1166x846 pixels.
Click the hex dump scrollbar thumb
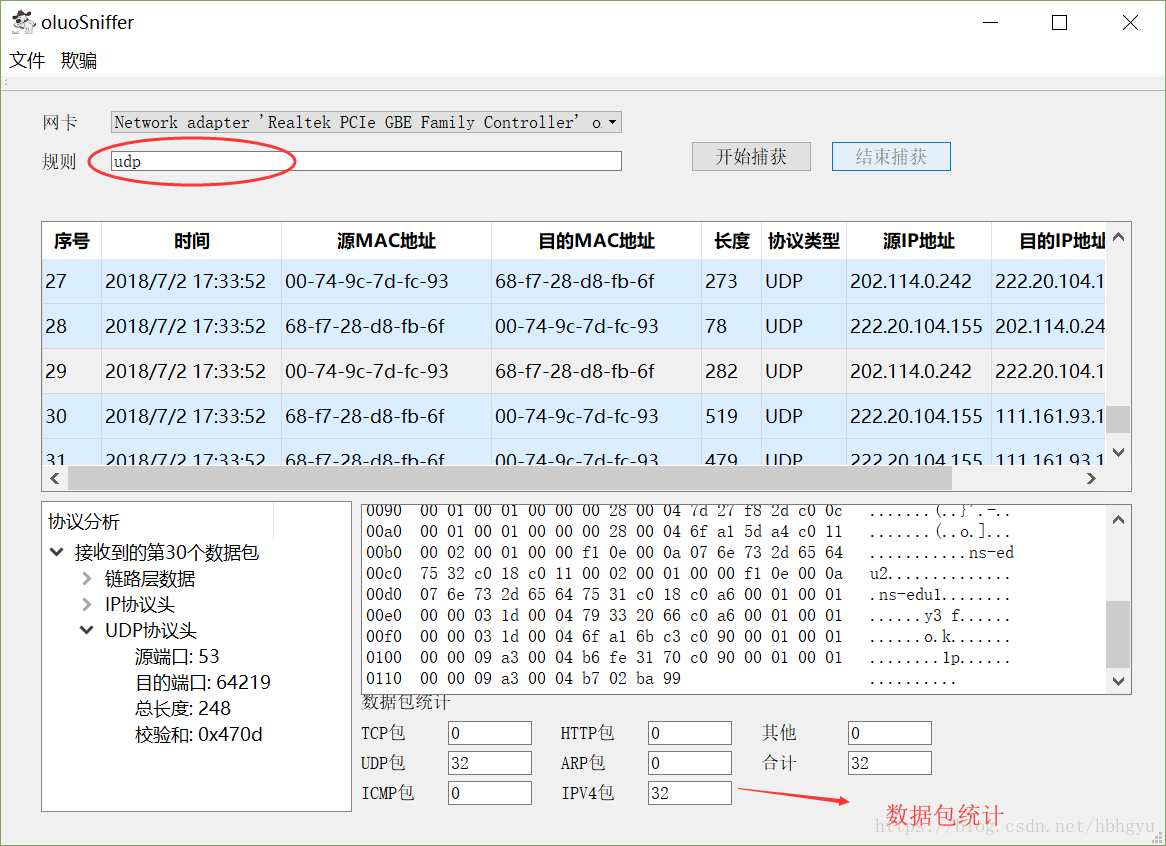pos(1118,634)
